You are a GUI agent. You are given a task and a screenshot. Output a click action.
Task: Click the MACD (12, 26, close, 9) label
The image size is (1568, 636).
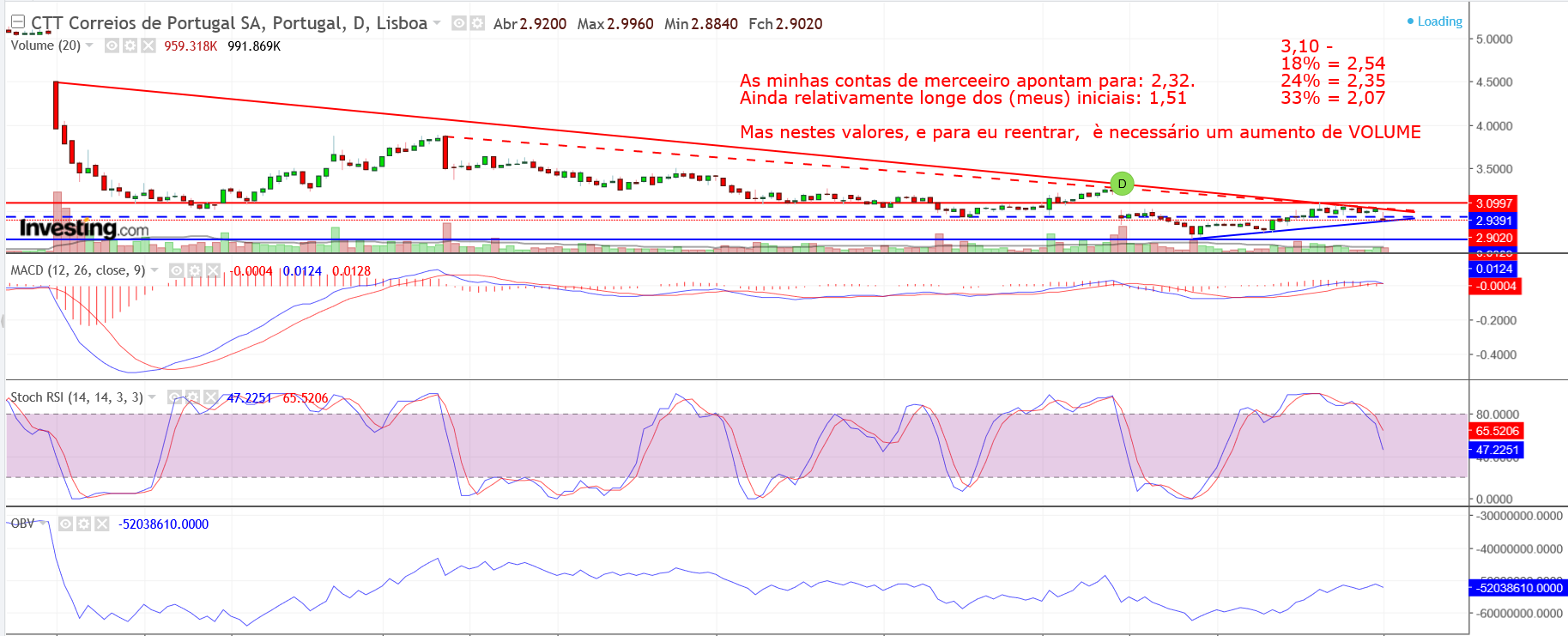tap(78, 270)
